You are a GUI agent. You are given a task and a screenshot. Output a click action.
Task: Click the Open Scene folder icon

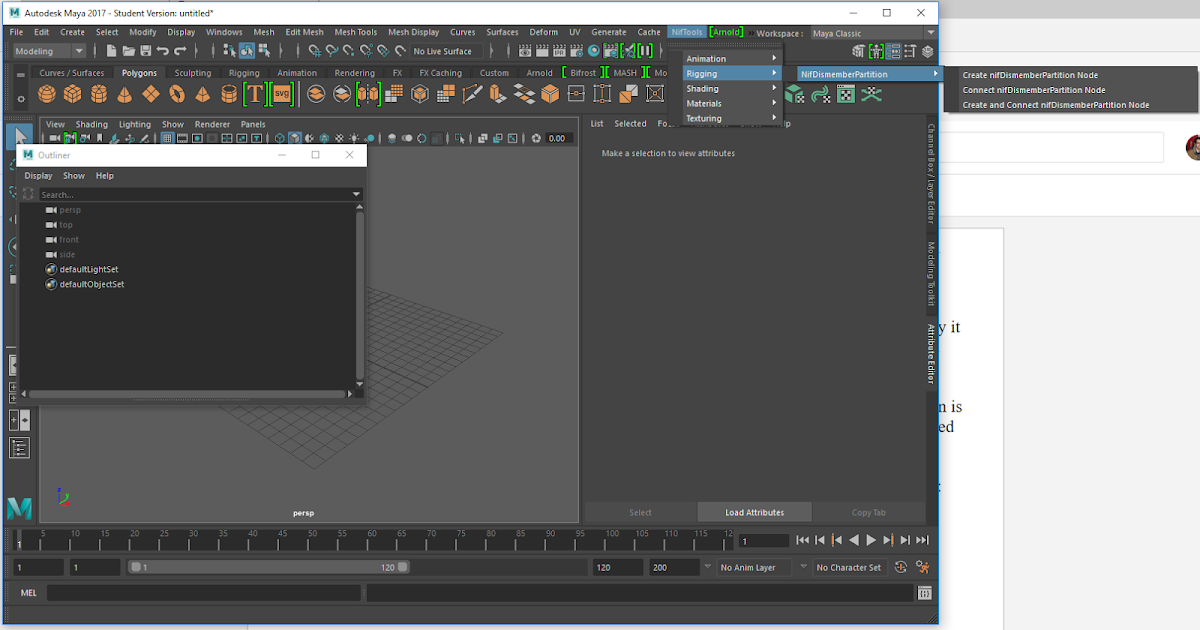(129, 51)
